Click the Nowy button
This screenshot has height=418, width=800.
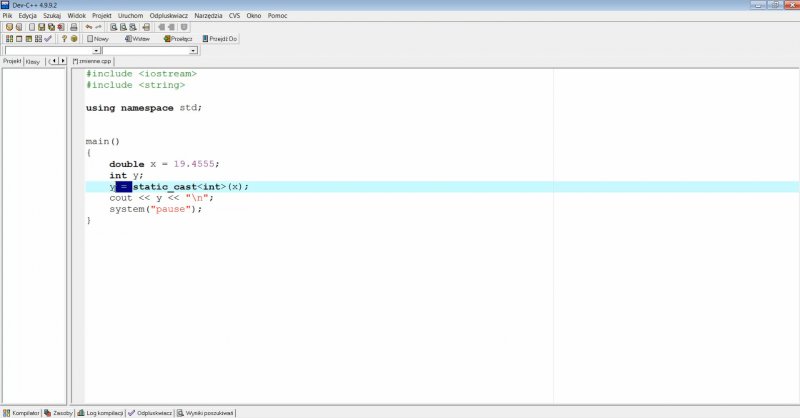[x=98, y=39]
